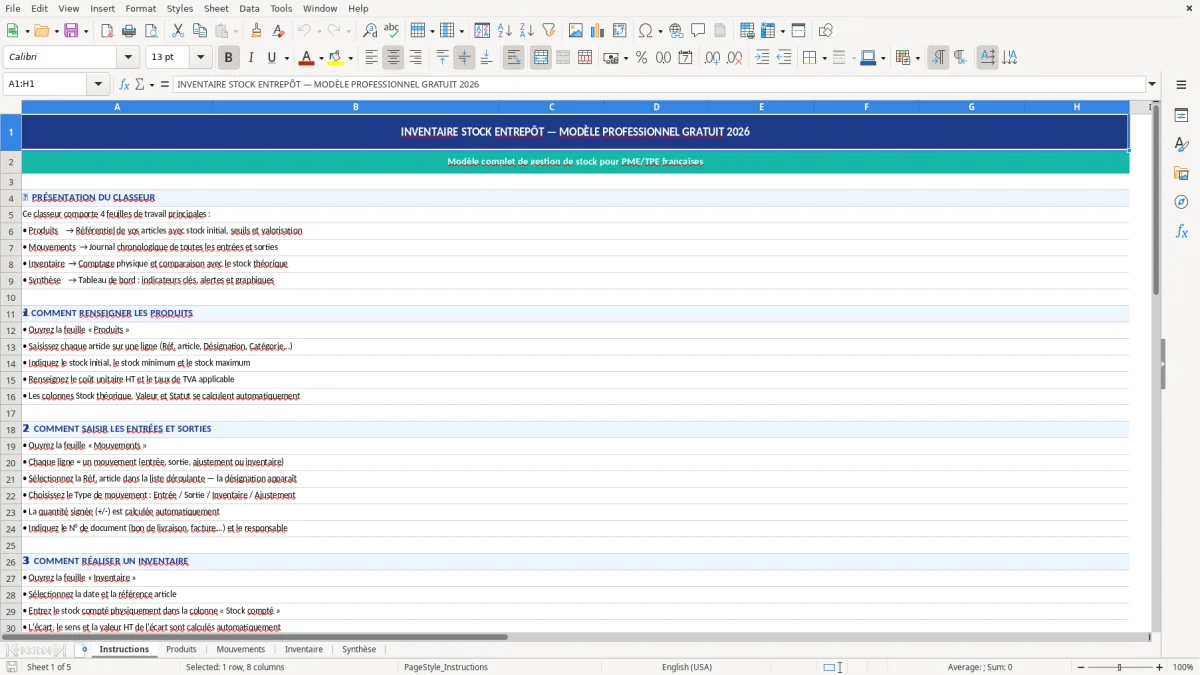Switch to the Synthèse sheet tab

click(x=359, y=650)
